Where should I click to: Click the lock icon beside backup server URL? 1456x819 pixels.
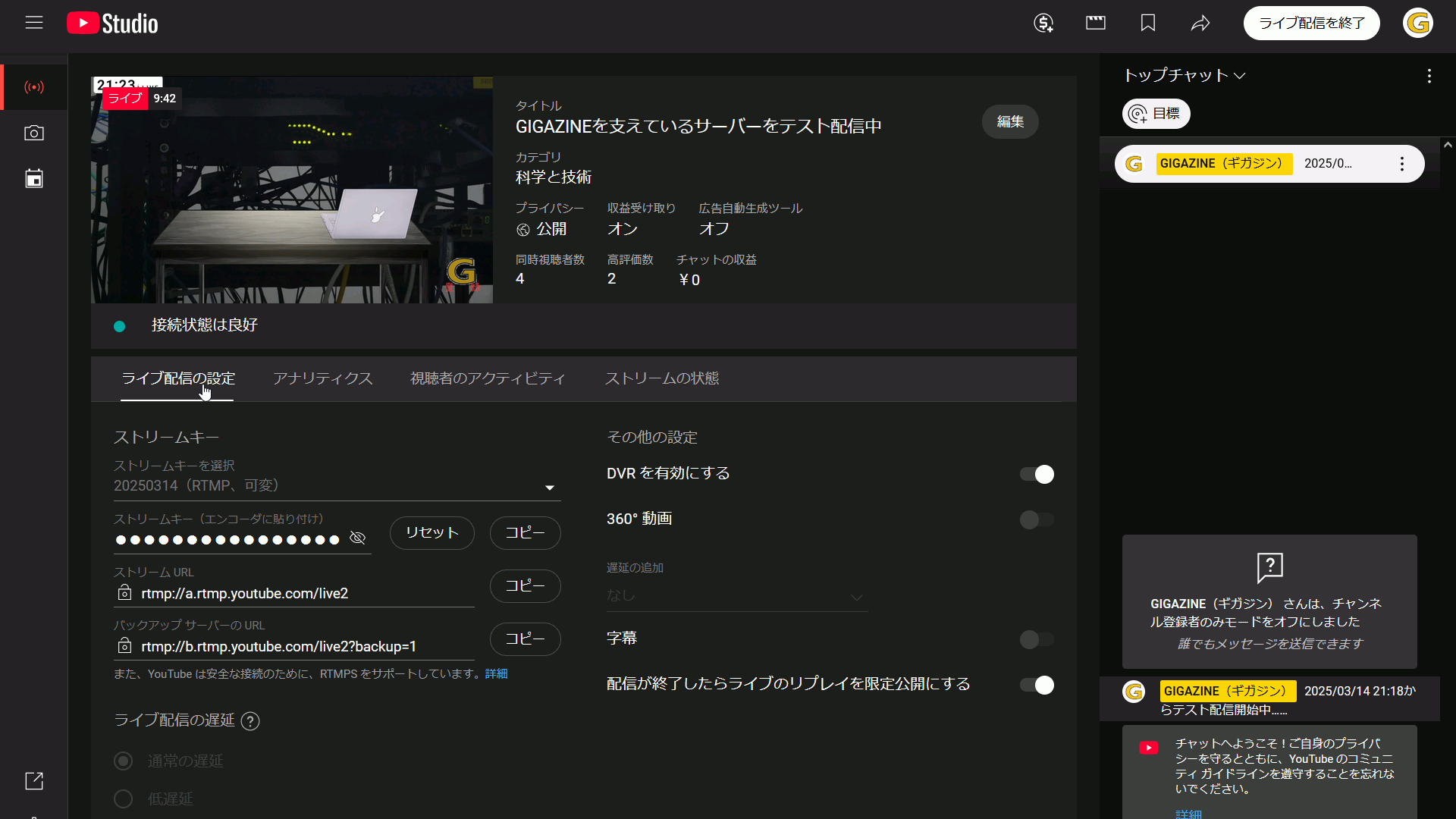(x=125, y=646)
